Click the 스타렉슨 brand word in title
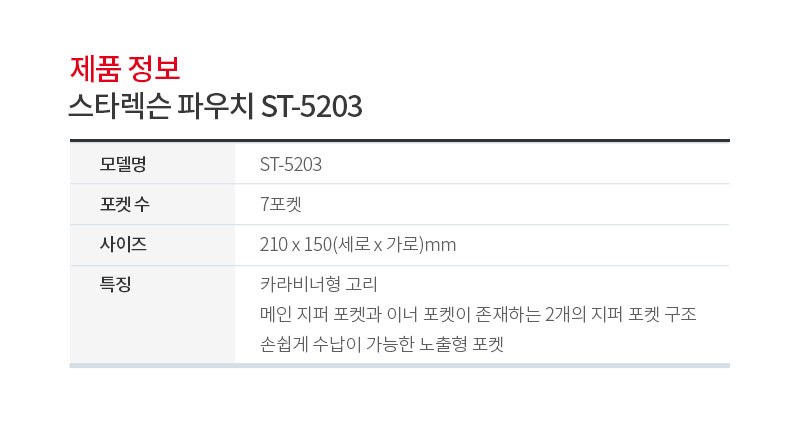This screenshot has height=434, width=800. 119,106
